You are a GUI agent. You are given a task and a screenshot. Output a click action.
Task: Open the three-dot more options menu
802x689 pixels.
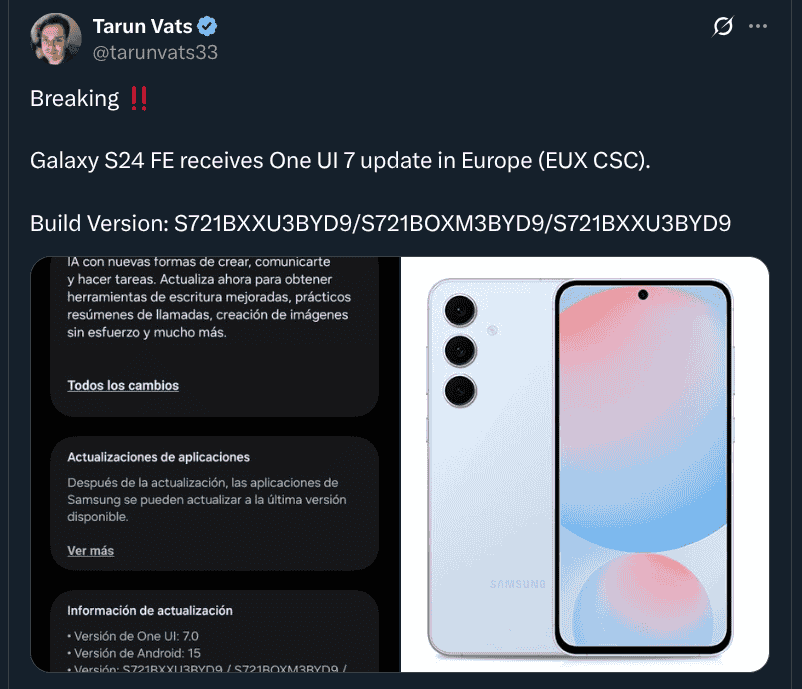[x=758, y=26]
